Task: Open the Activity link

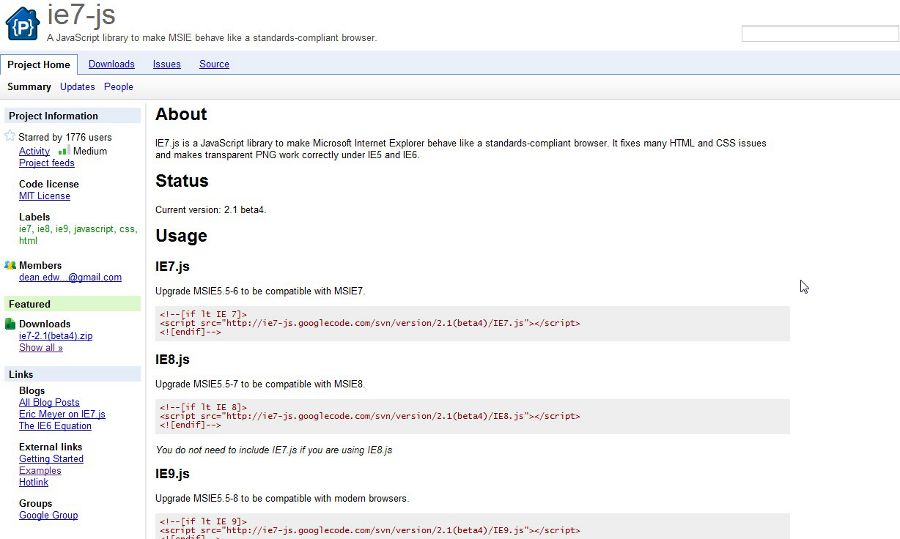Action: pos(34,151)
